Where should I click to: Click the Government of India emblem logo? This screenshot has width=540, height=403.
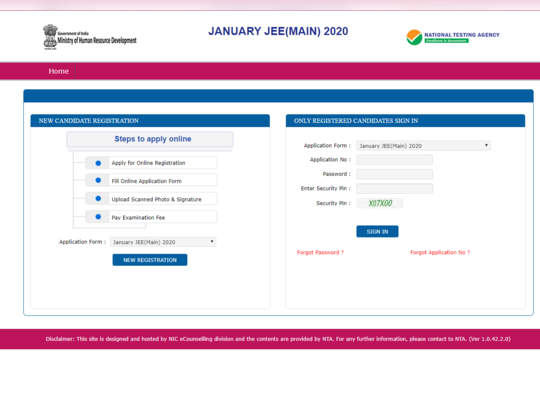[x=50, y=37]
